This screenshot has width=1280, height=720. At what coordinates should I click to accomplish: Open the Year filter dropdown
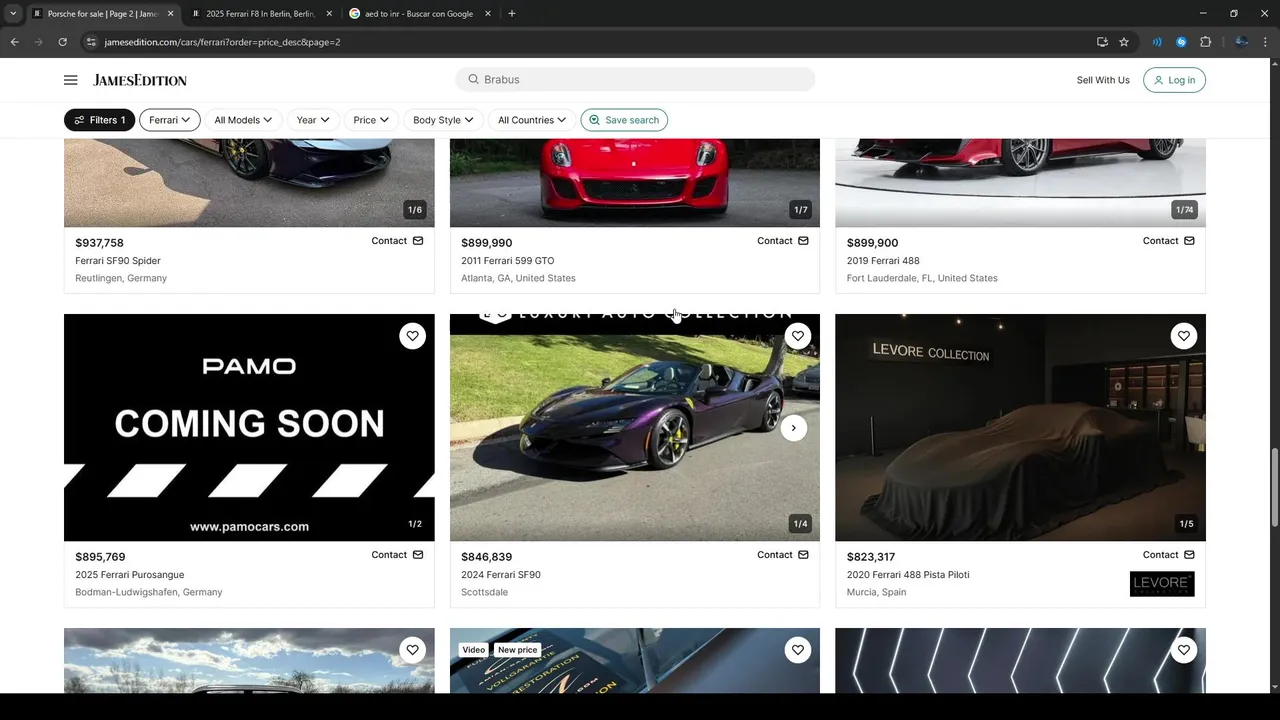(x=313, y=120)
